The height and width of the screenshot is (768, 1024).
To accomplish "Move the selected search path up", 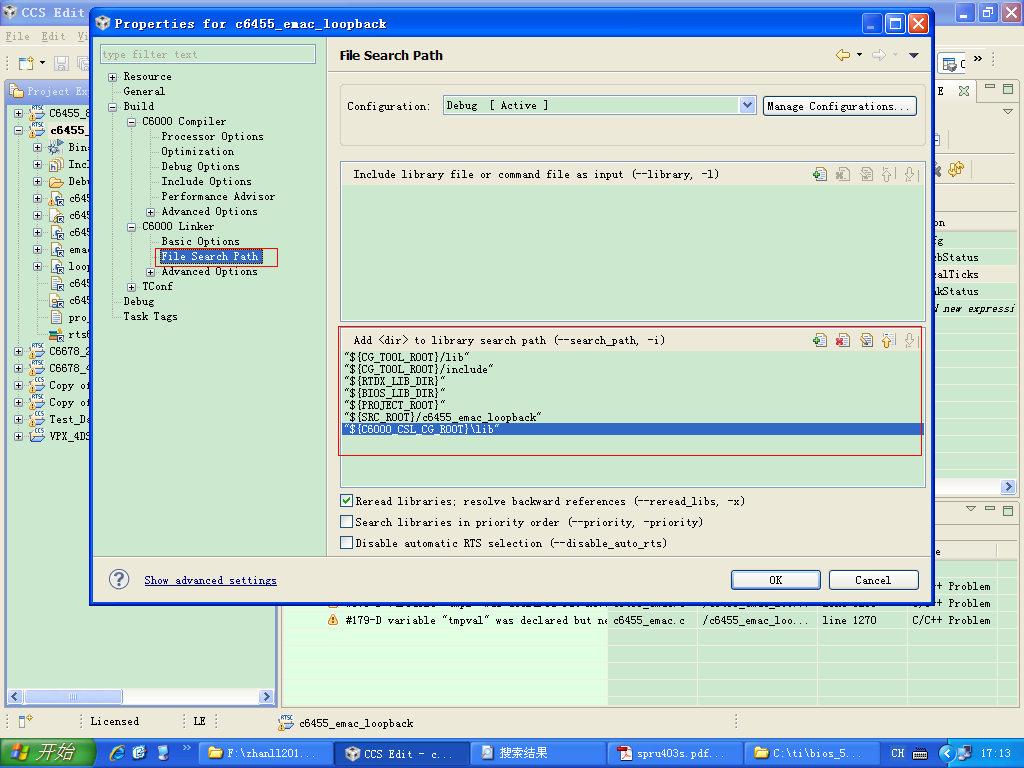I will pos(888,340).
